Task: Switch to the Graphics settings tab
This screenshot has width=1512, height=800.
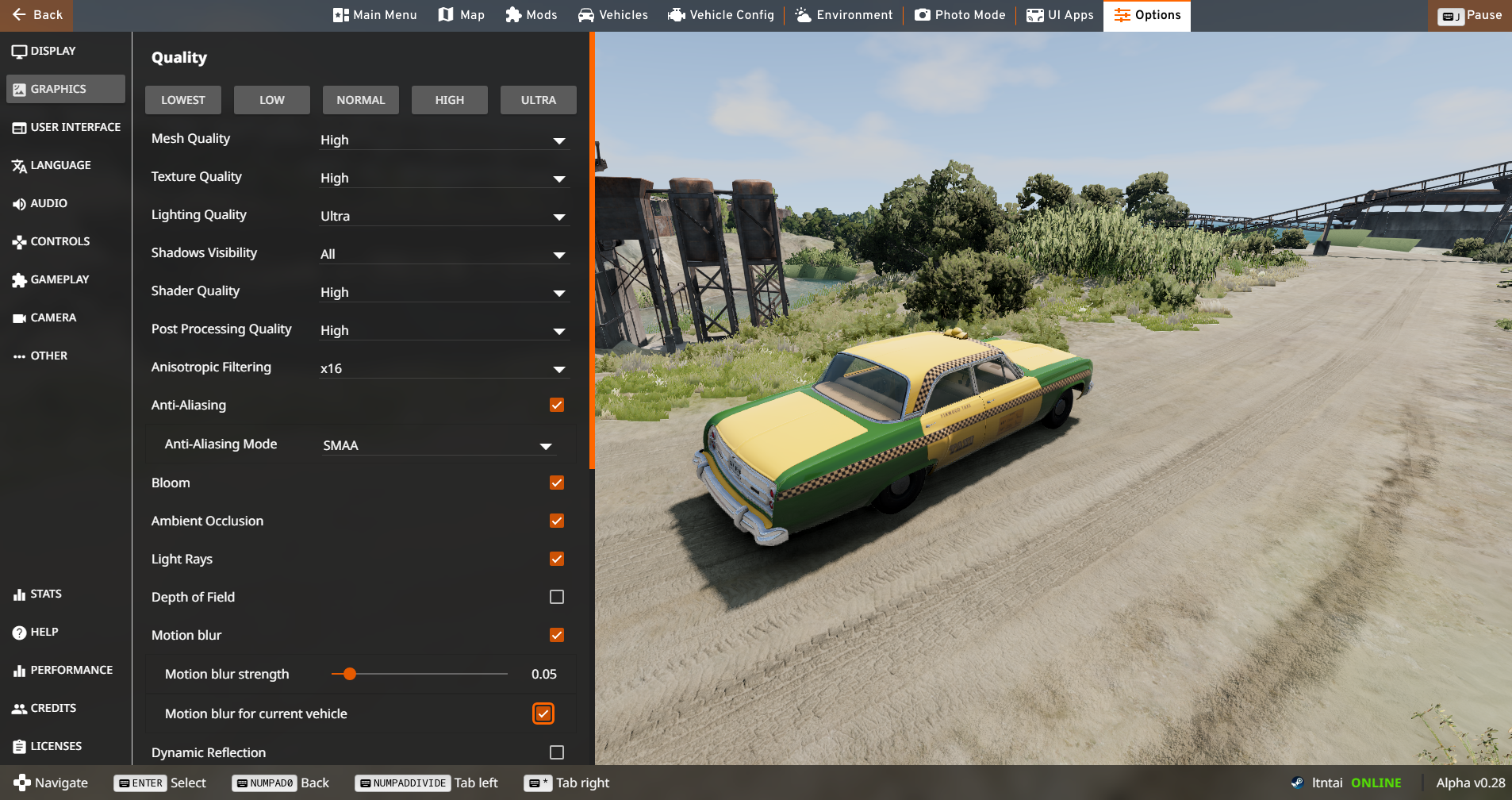Action: (66, 89)
